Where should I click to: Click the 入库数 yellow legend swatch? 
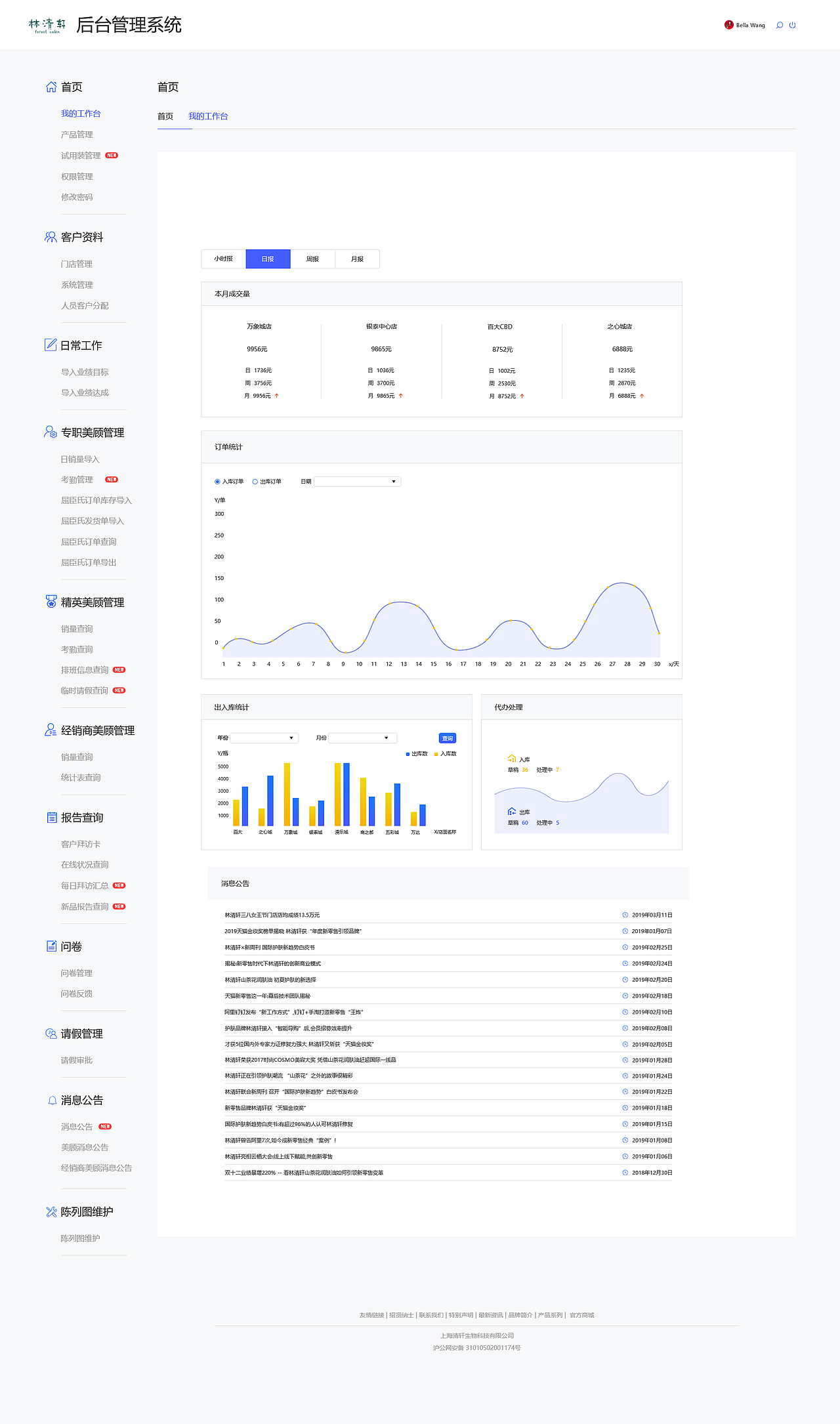[436, 754]
